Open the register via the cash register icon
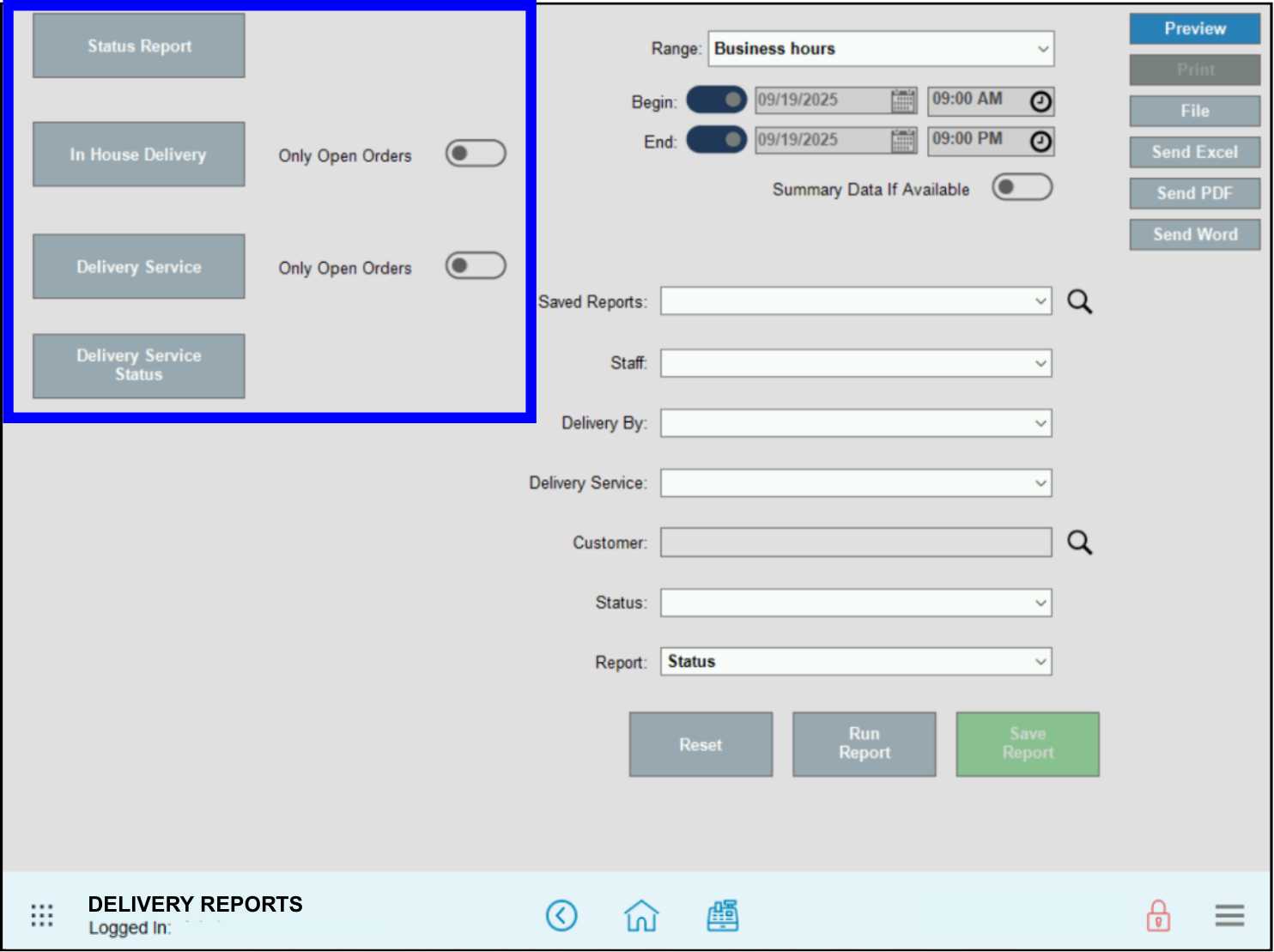Image resolution: width=1274 pixels, height=952 pixels. click(x=722, y=915)
